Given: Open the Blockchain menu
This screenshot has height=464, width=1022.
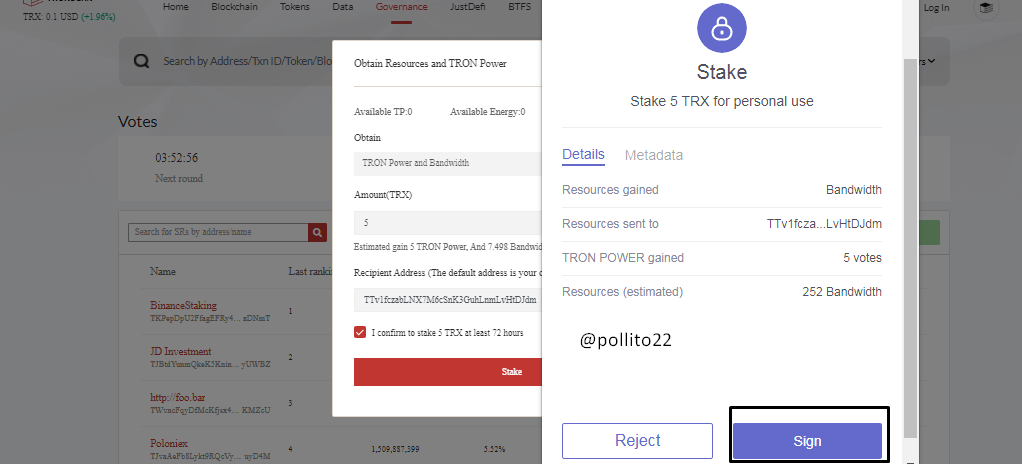Looking at the screenshot, I should coord(235,7).
